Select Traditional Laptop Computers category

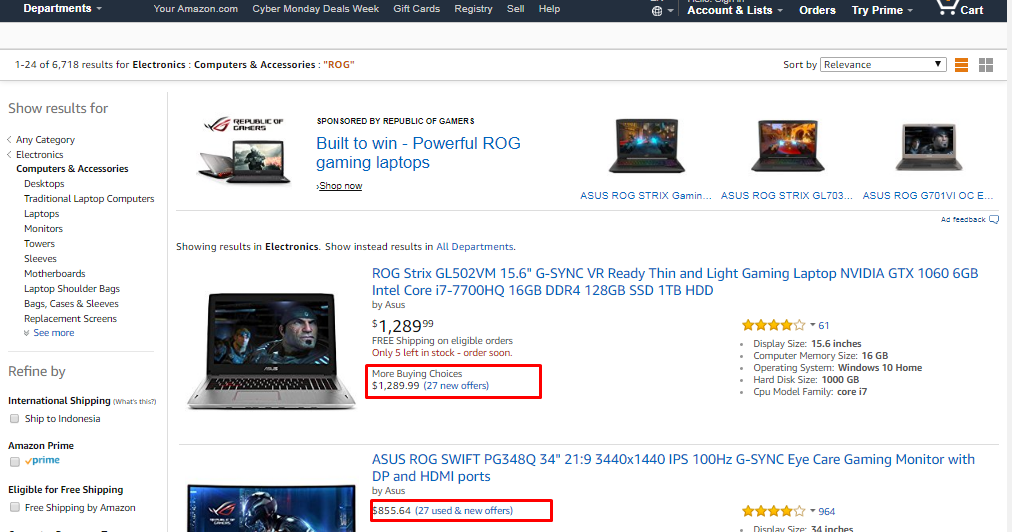pyautogui.click(x=89, y=199)
